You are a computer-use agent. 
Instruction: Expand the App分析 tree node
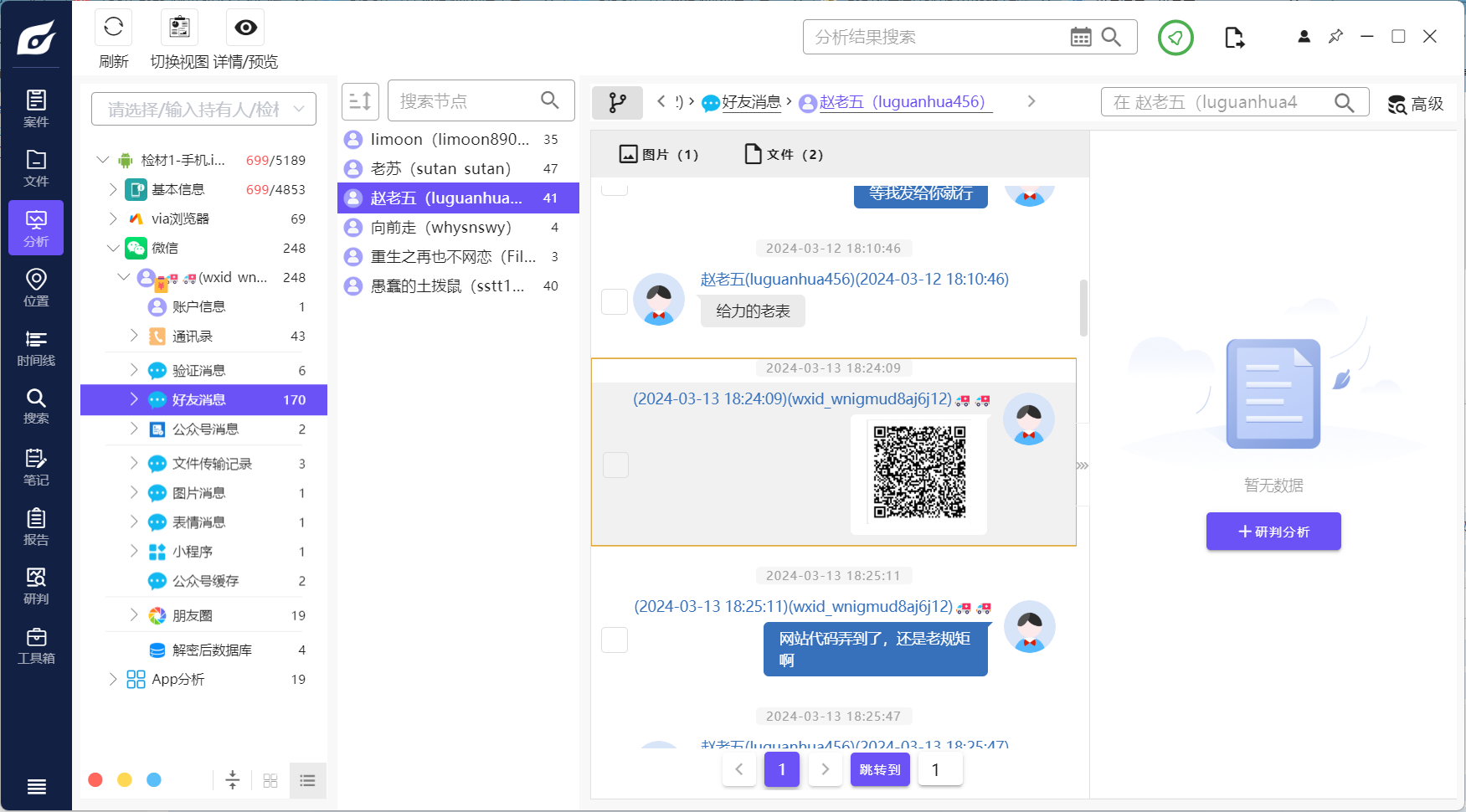click(113, 679)
